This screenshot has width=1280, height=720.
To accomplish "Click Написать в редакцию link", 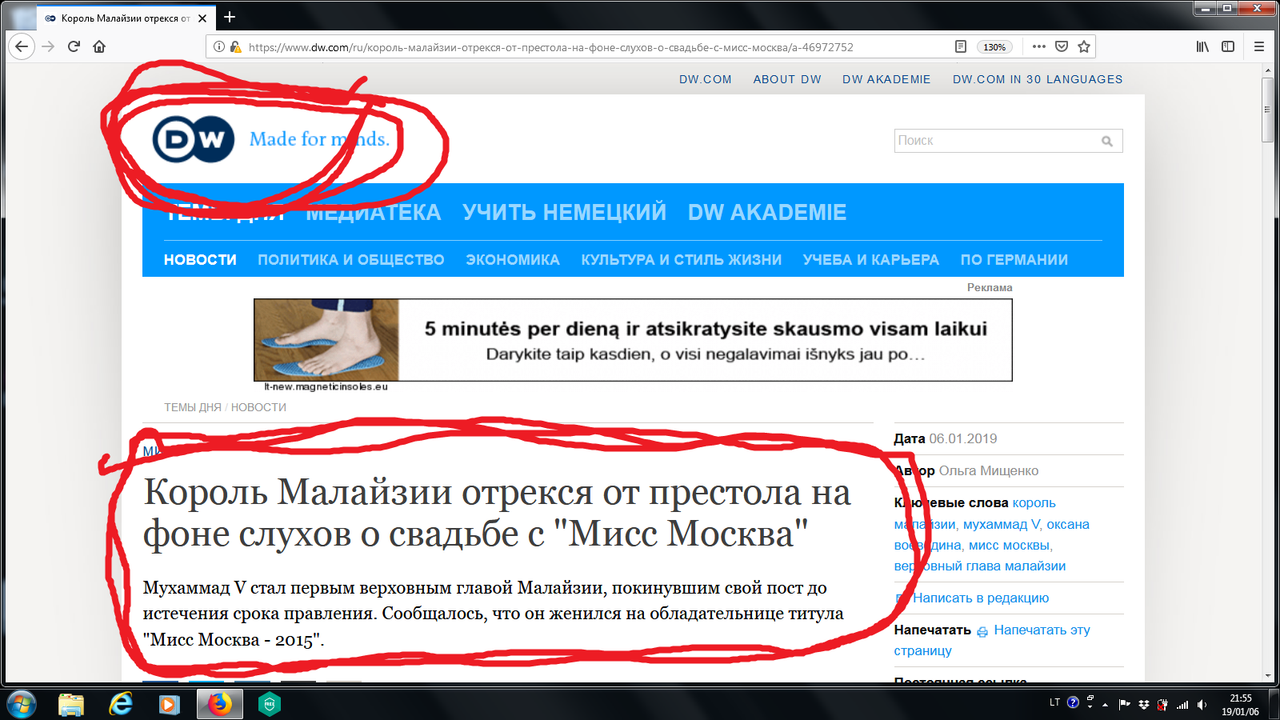I will pyautogui.click(x=980, y=598).
